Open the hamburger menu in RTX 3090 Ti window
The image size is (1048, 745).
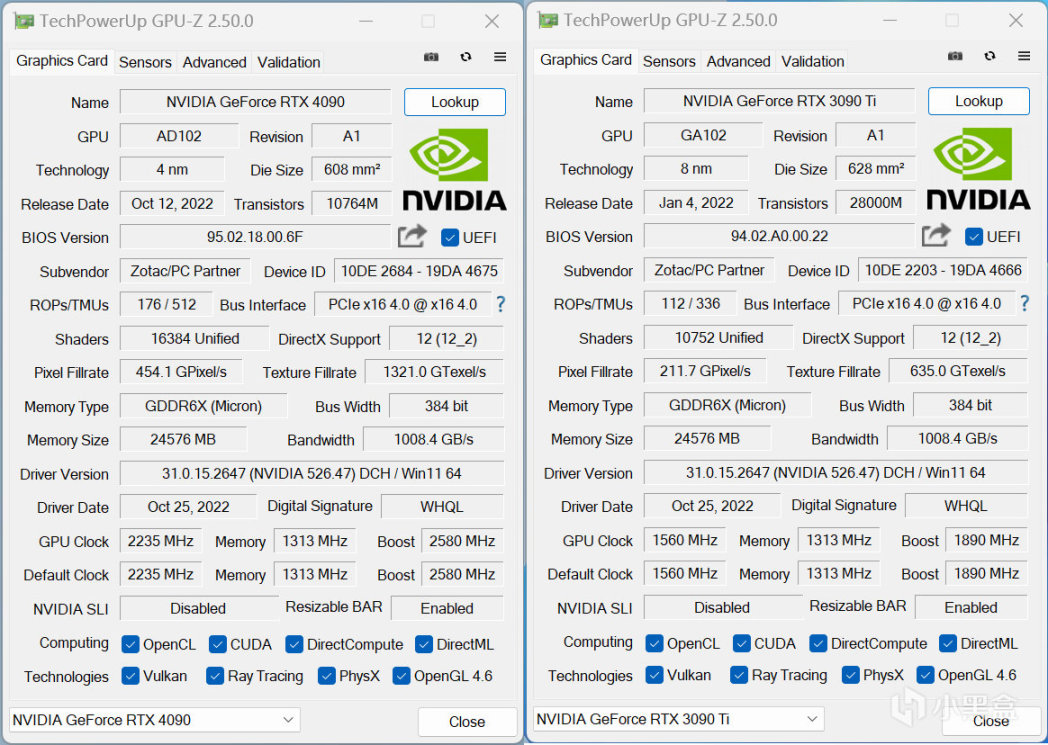pyautogui.click(x=1024, y=55)
